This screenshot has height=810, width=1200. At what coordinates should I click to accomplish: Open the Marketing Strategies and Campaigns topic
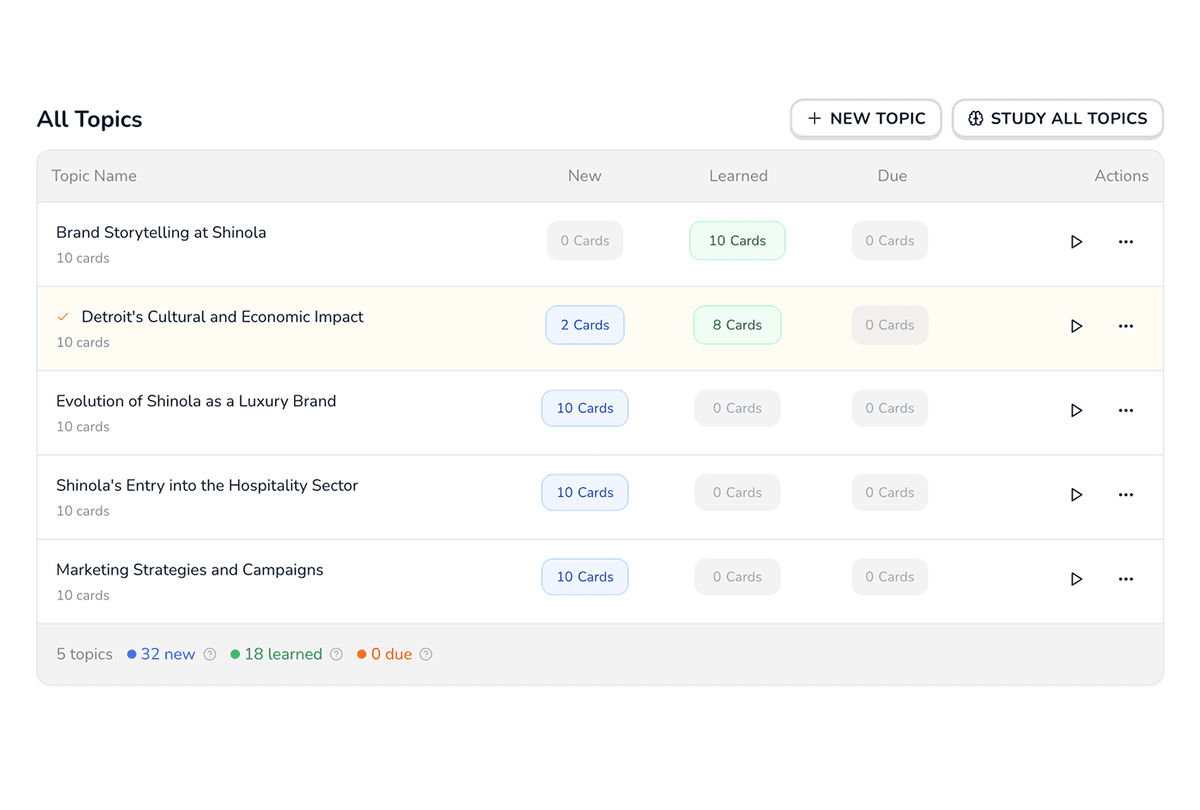click(x=190, y=570)
